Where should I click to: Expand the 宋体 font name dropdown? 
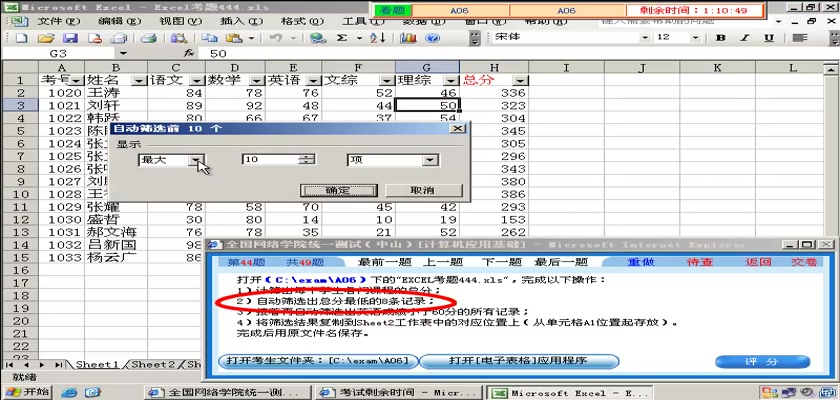pos(646,37)
